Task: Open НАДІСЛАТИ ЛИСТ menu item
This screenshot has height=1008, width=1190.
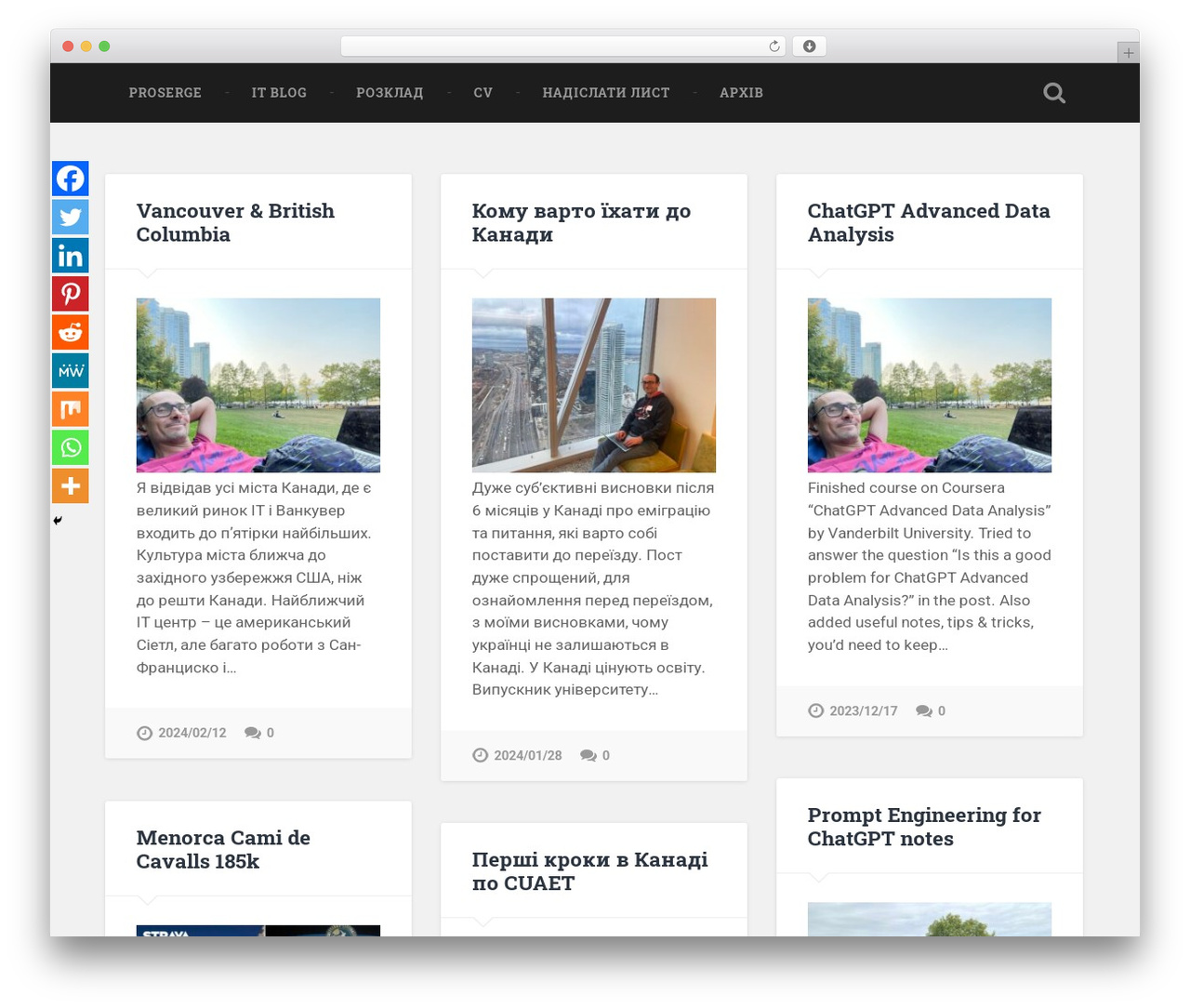Action: tap(606, 93)
